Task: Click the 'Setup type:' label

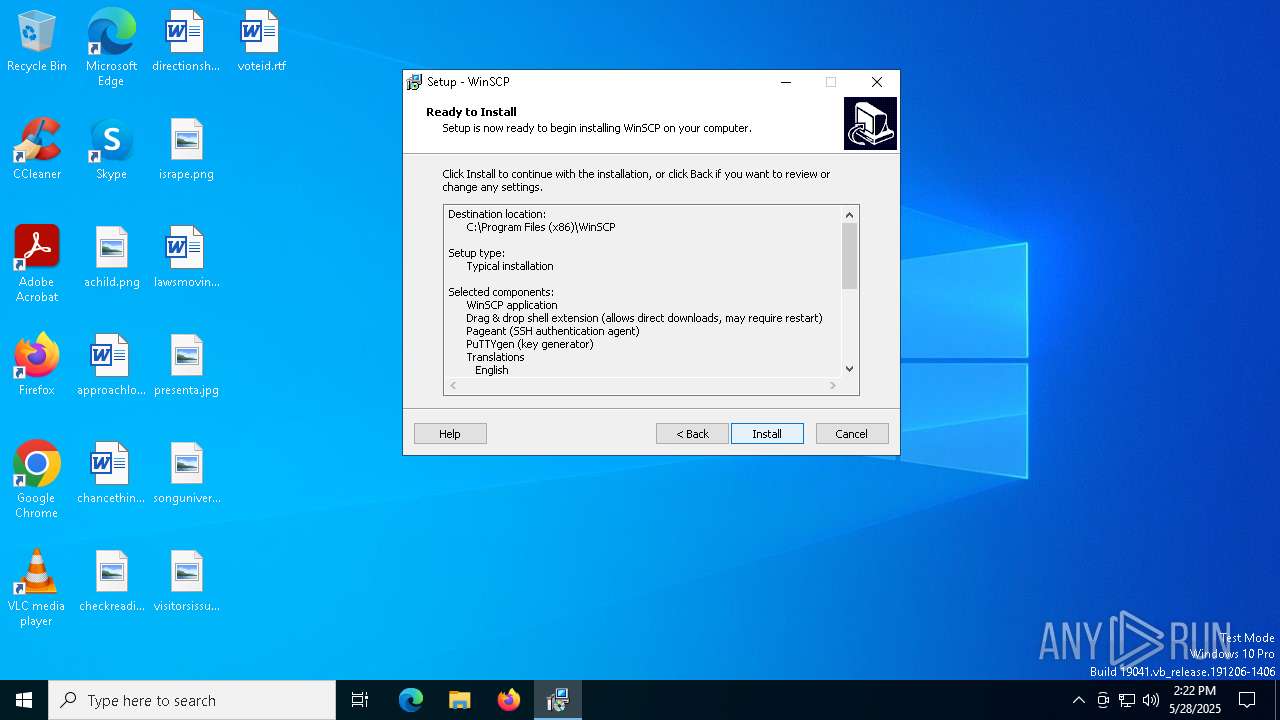Action: [x=477, y=253]
